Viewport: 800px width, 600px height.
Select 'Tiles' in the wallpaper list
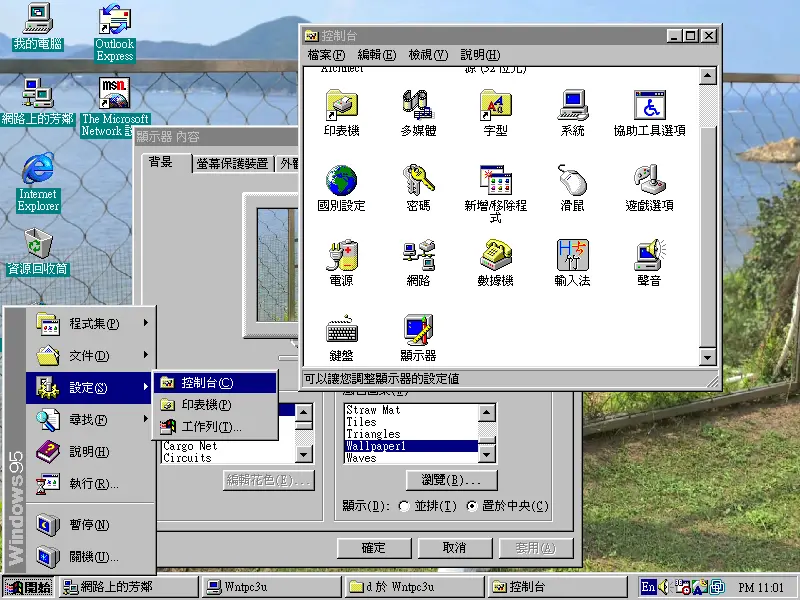coord(411,422)
